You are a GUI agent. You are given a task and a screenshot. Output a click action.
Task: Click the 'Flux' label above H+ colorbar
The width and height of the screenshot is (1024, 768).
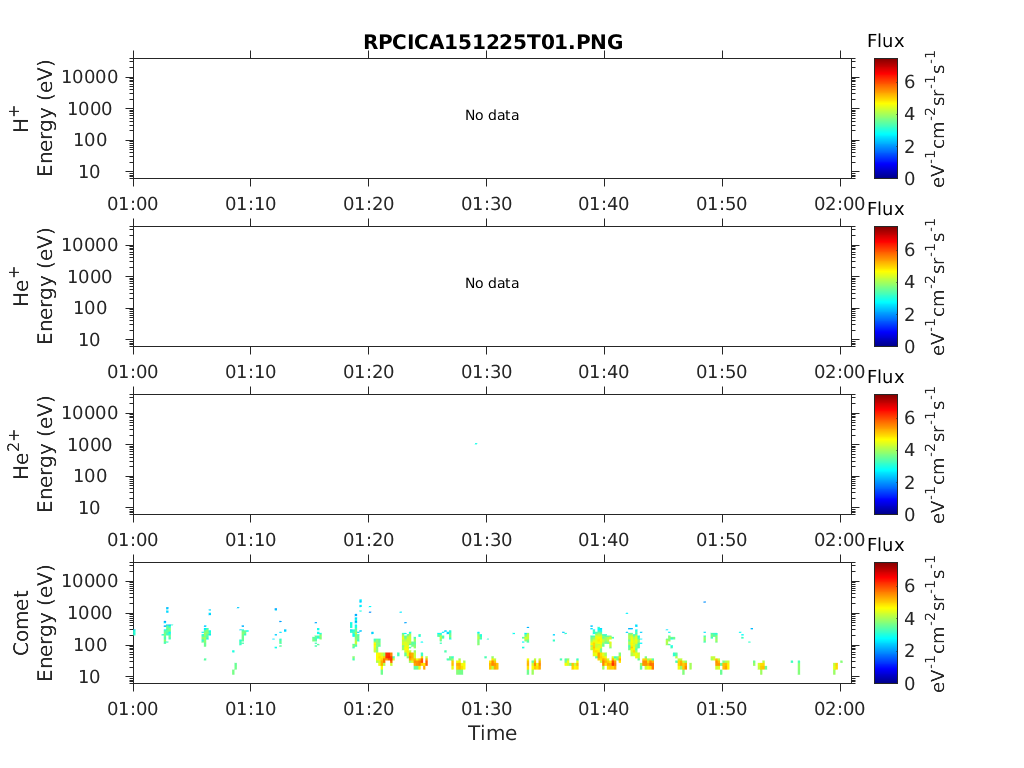tap(886, 41)
